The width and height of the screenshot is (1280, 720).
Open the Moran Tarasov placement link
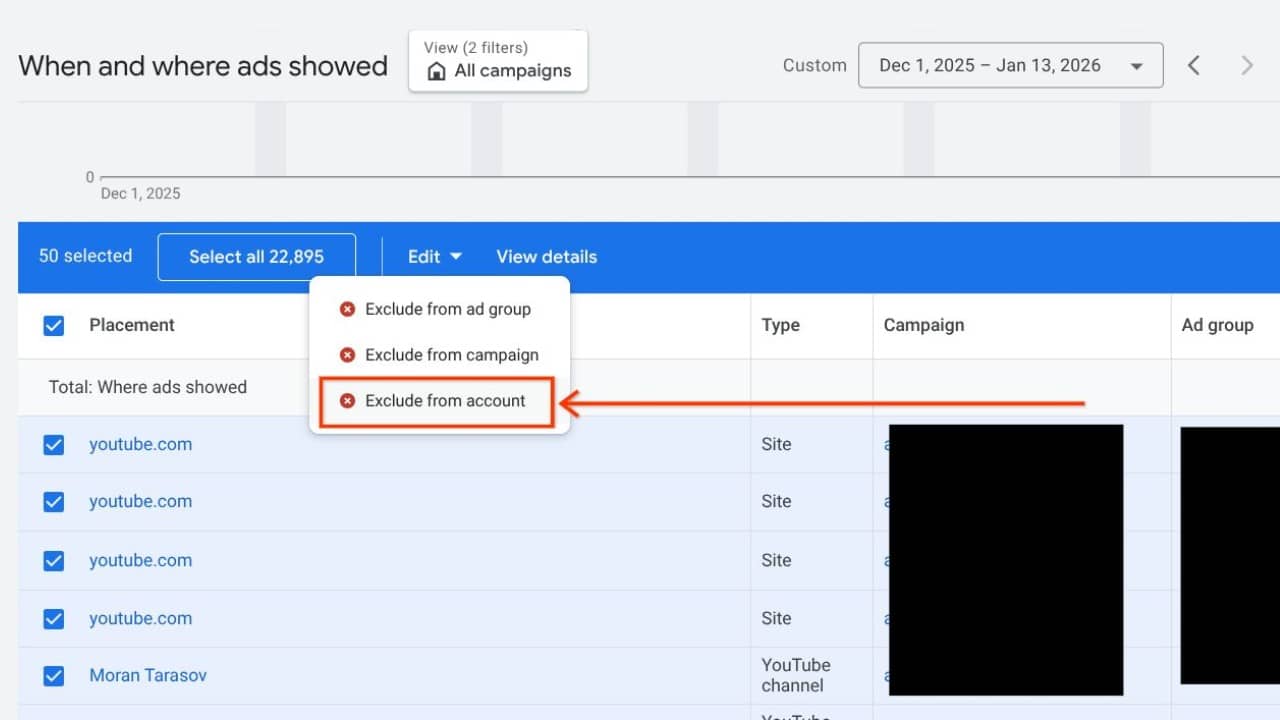[148, 676]
